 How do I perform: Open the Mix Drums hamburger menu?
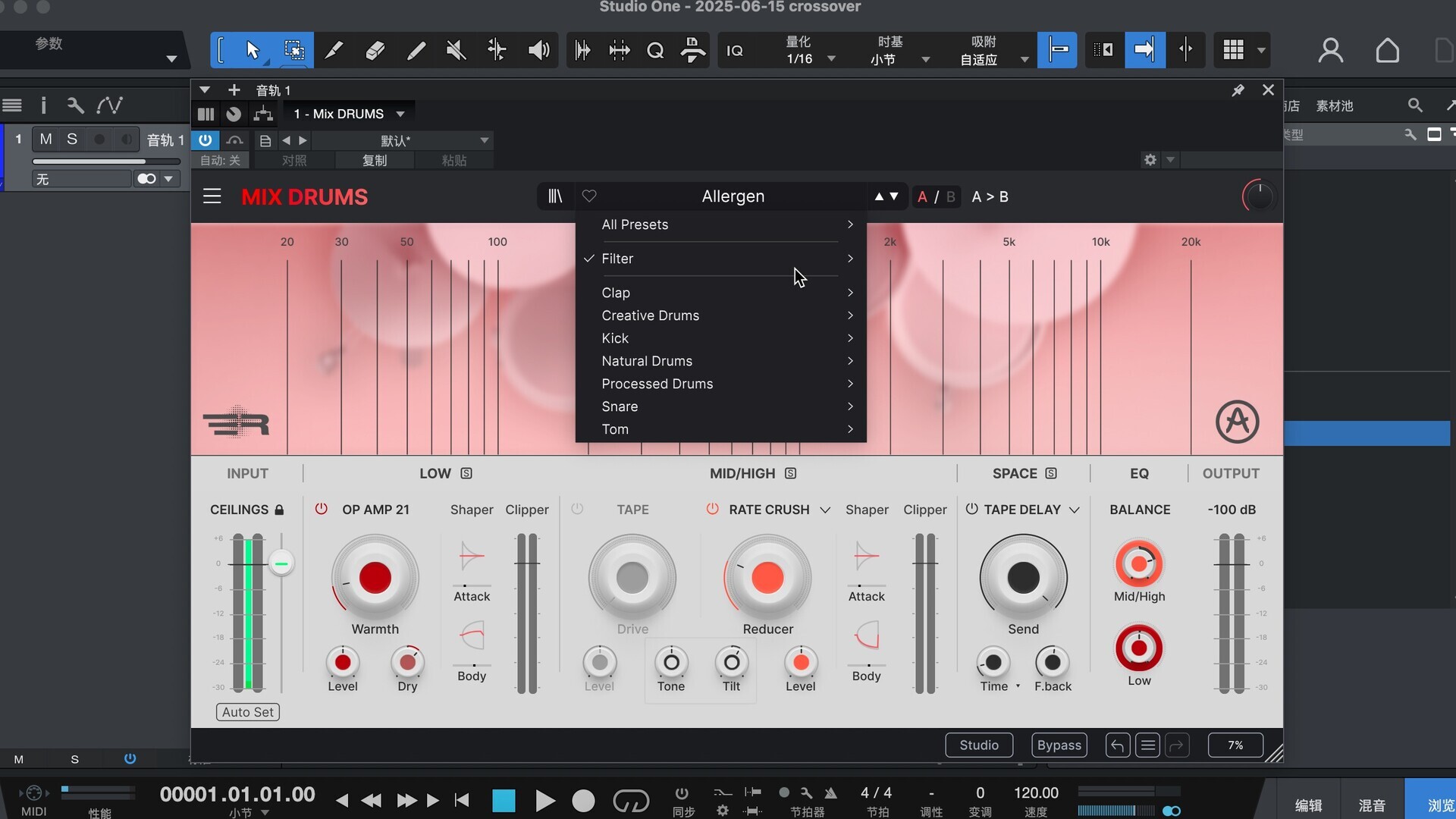(x=212, y=196)
